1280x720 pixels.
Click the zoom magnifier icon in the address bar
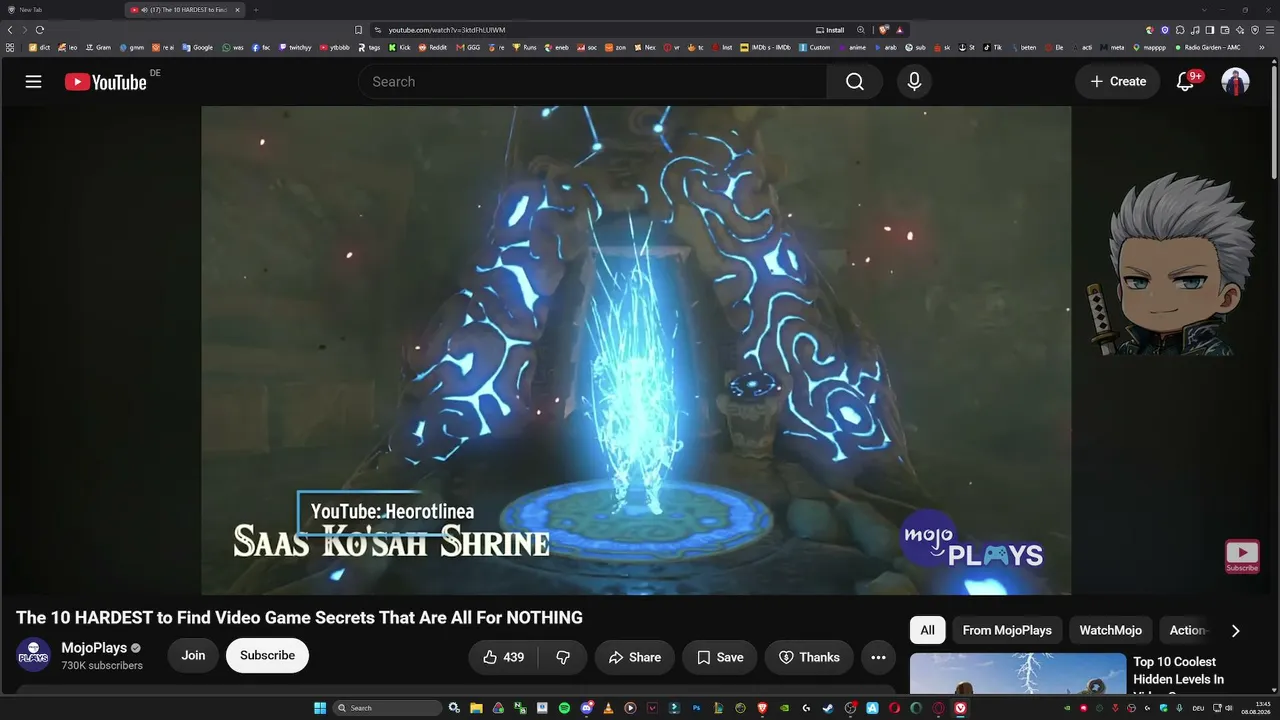[x=861, y=30]
